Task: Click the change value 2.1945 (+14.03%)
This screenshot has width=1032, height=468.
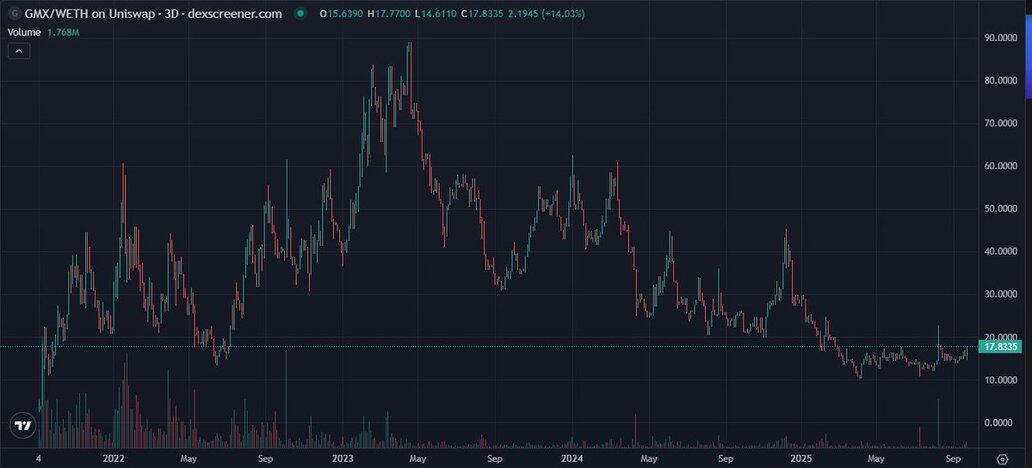Action: [548, 13]
